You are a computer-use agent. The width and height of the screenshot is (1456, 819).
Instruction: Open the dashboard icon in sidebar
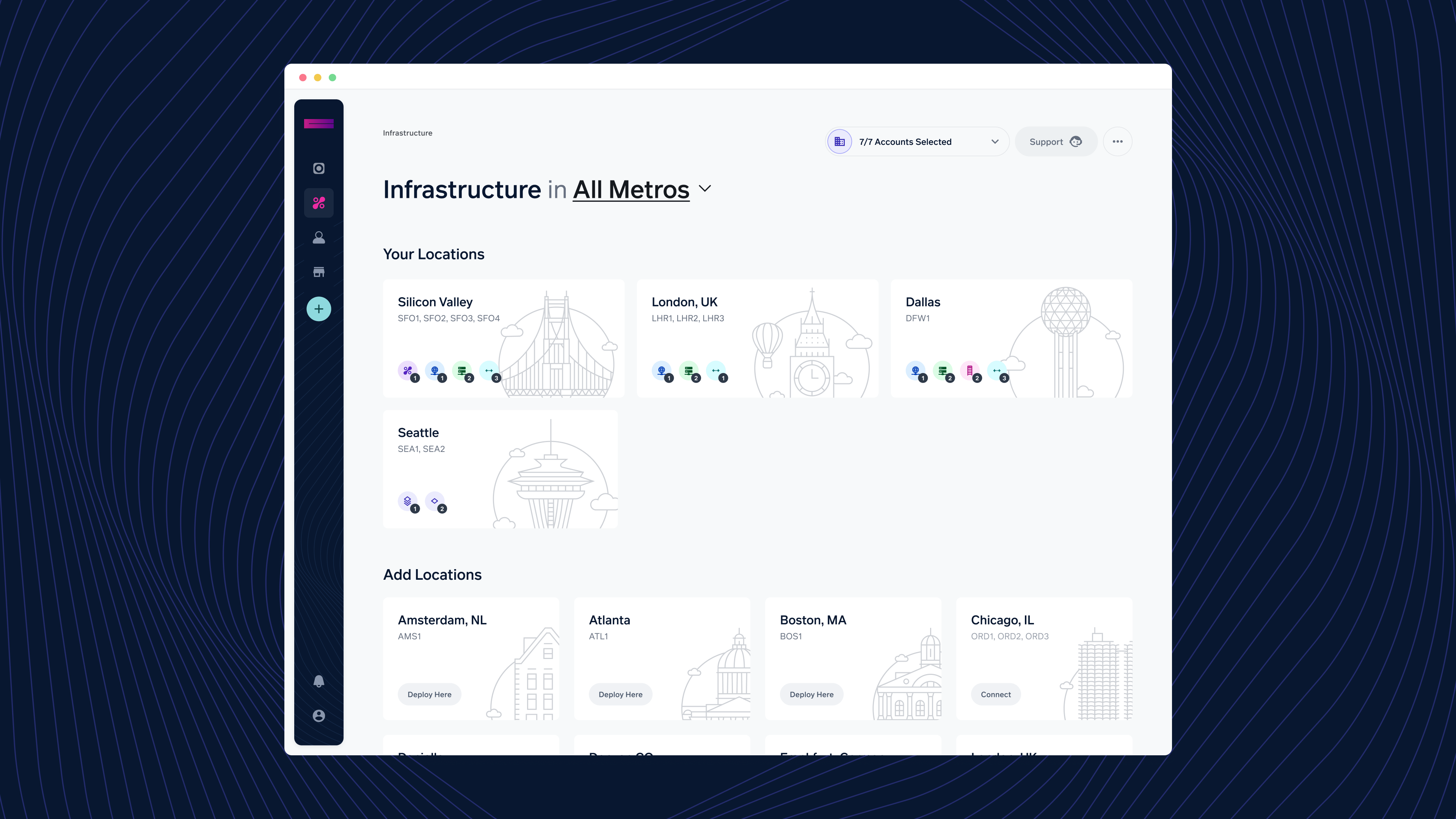click(319, 168)
